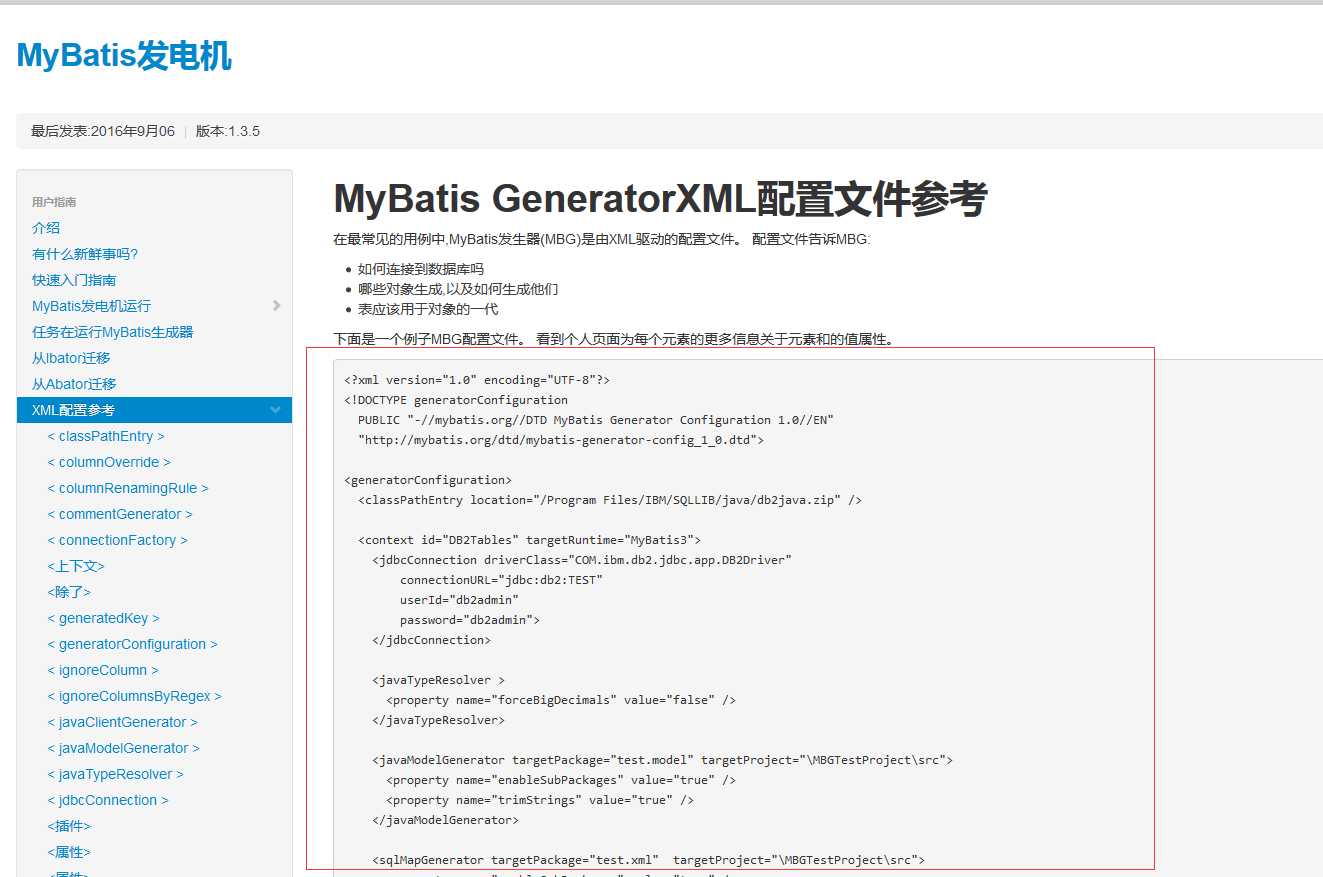This screenshot has height=877, width=1323.
Task: Click the 最后发表:2016年9月06 text
Action: [103, 131]
